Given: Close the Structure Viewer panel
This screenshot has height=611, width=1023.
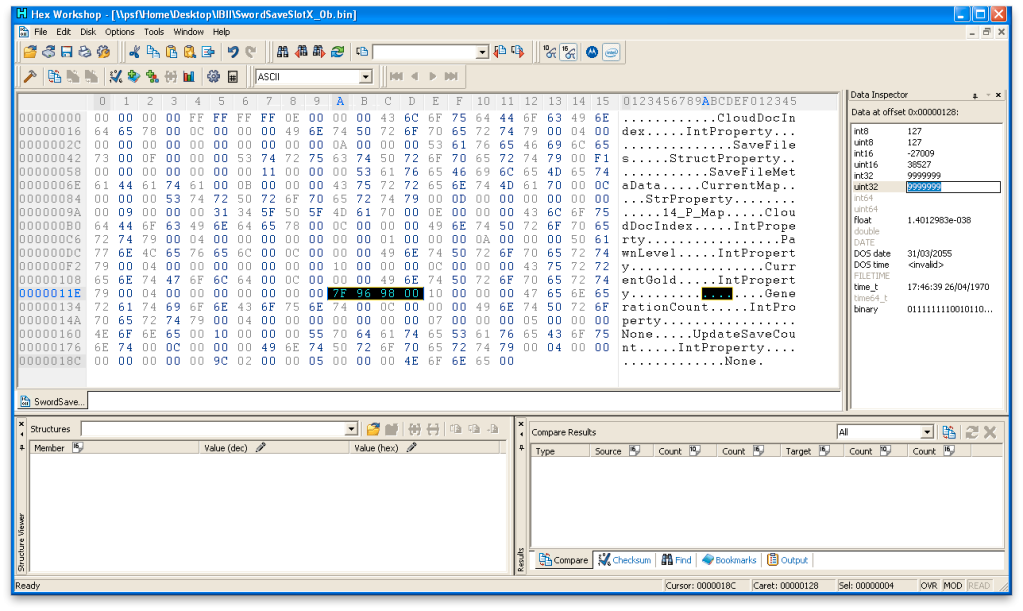Looking at the screenshot, I should coord(22,425).
